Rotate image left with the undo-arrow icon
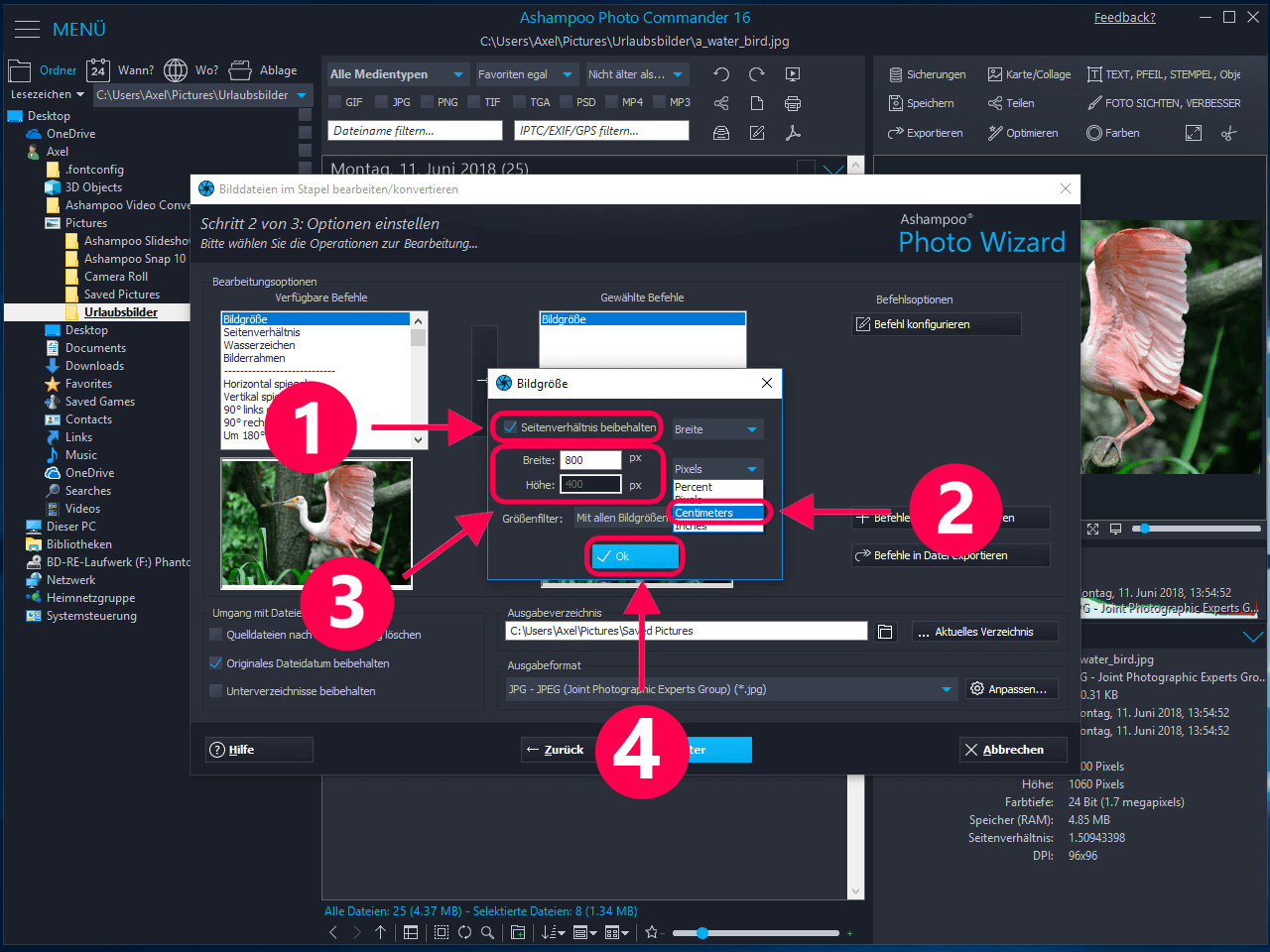 [721, 74]
